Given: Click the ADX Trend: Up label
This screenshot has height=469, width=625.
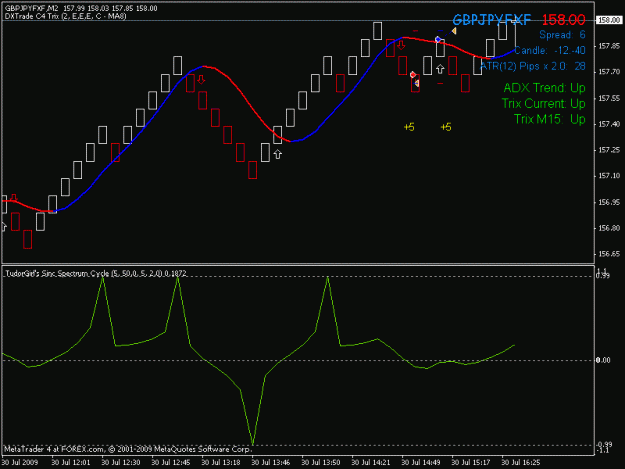Looking at the screenshot, I should [544, 87].
